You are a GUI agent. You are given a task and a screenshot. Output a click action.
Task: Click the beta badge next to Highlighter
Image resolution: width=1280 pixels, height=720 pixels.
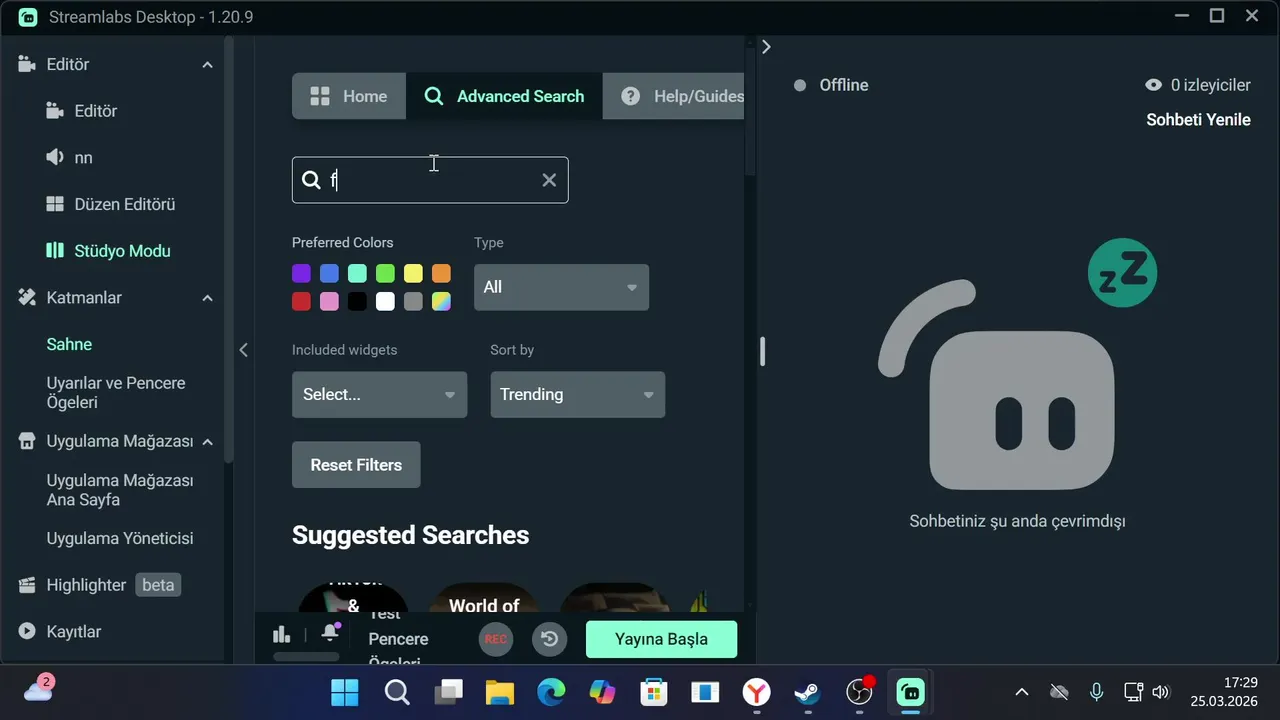pos(158,585)
